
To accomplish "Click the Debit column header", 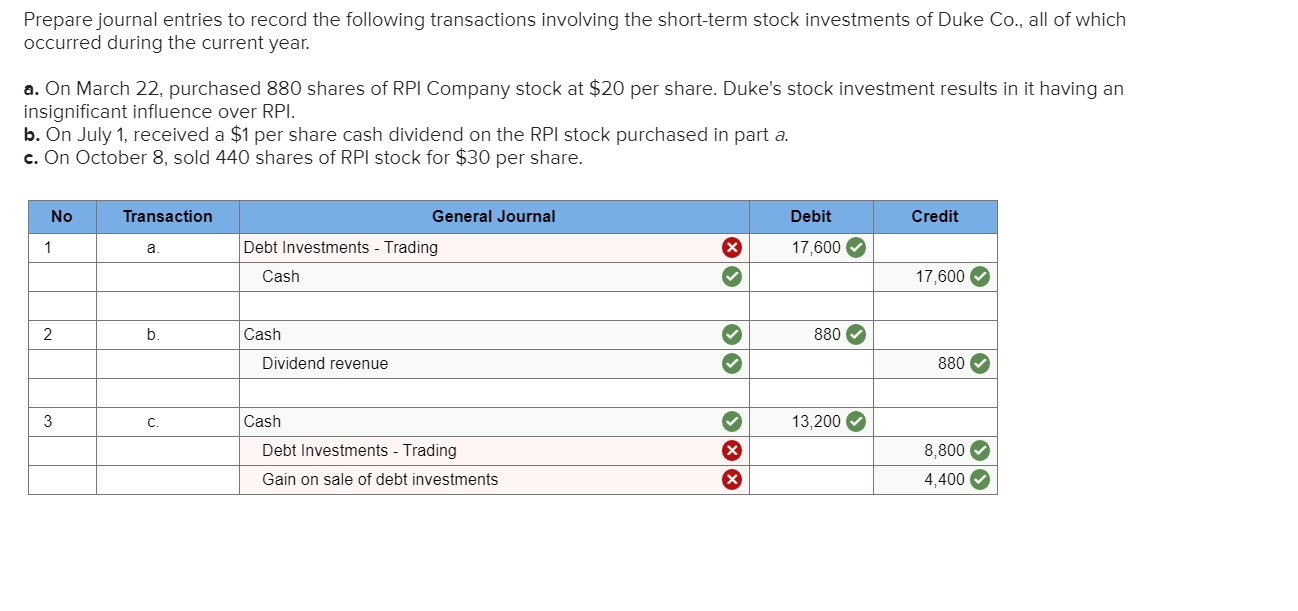I will click(811, 217).
